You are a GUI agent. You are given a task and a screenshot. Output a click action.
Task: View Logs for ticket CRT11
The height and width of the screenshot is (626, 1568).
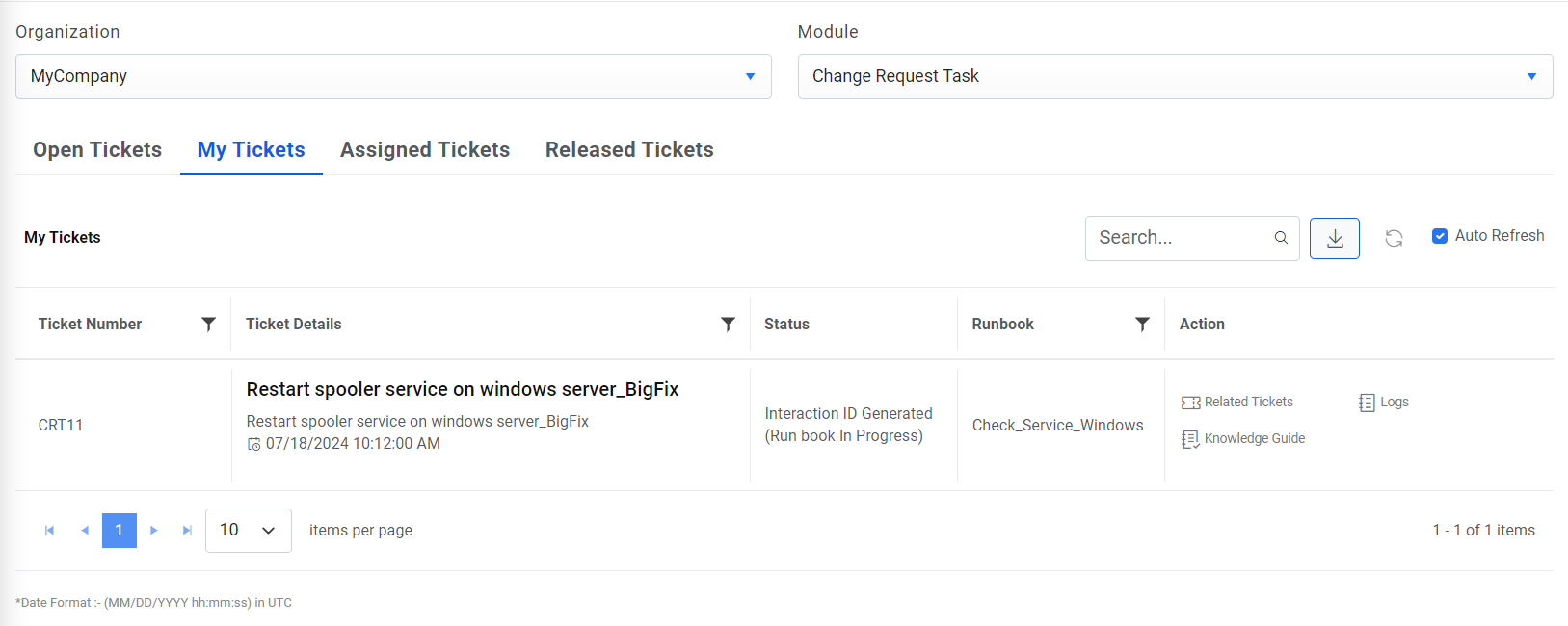pos(1384,403)
